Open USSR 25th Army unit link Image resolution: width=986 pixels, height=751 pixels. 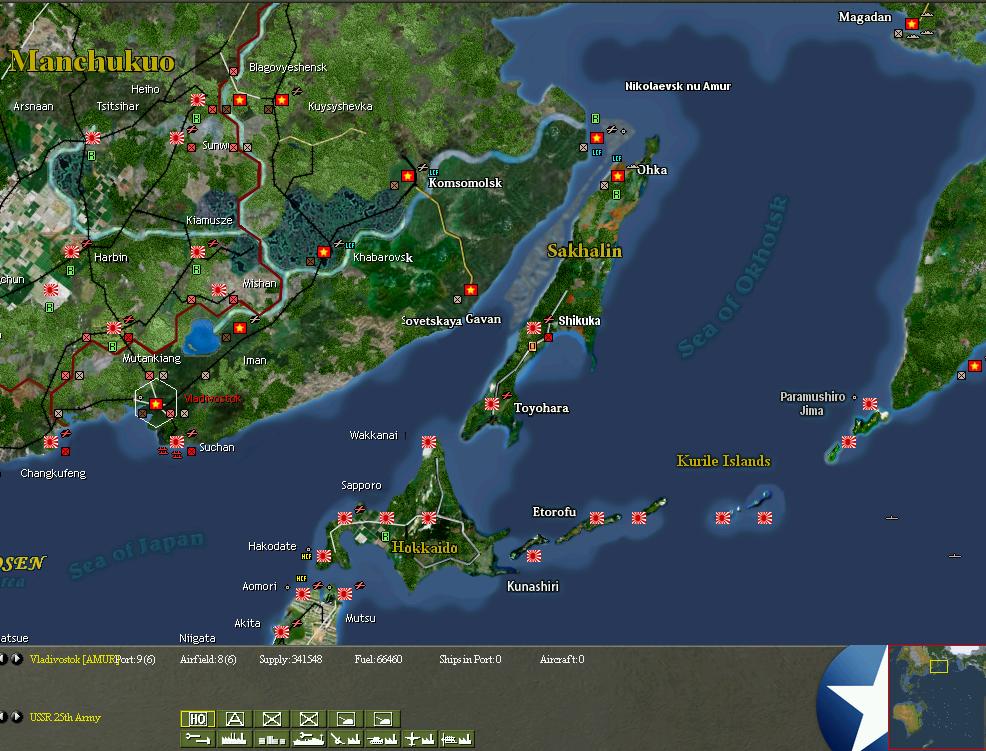pyautogui.click(x=65, y=717)
